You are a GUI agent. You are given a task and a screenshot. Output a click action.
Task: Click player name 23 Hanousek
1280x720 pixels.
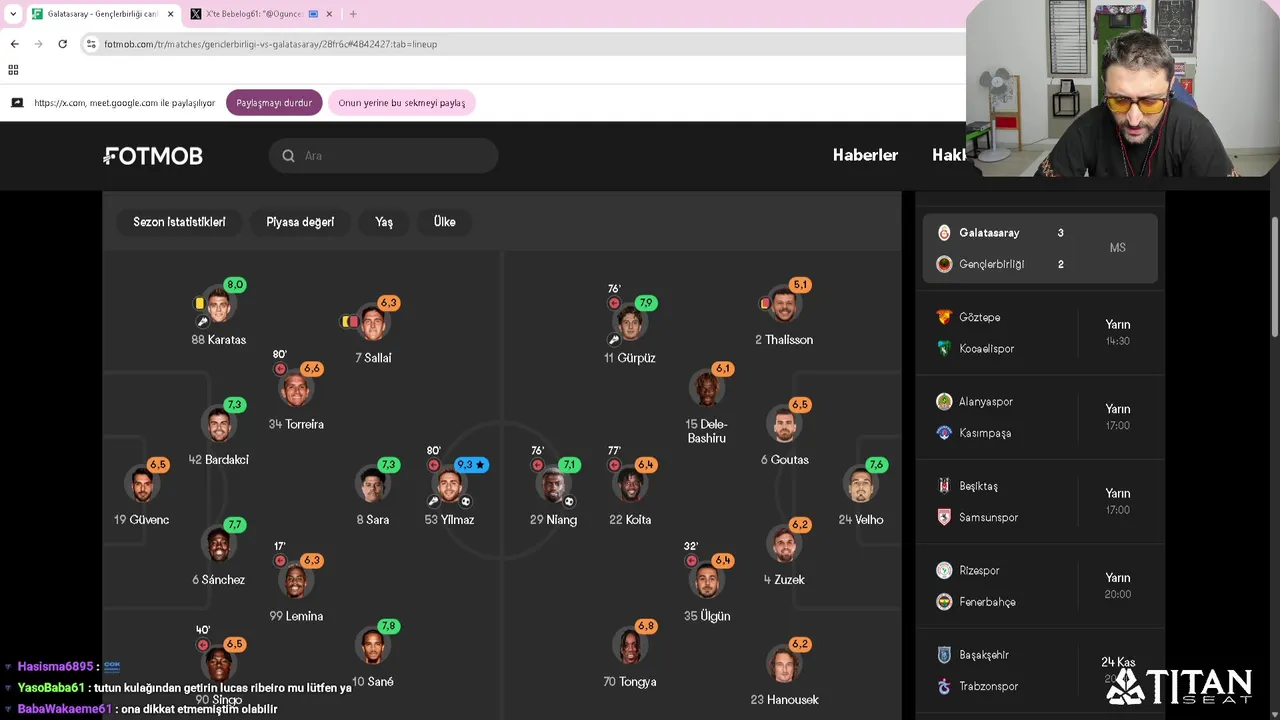[x=784, y=700]
